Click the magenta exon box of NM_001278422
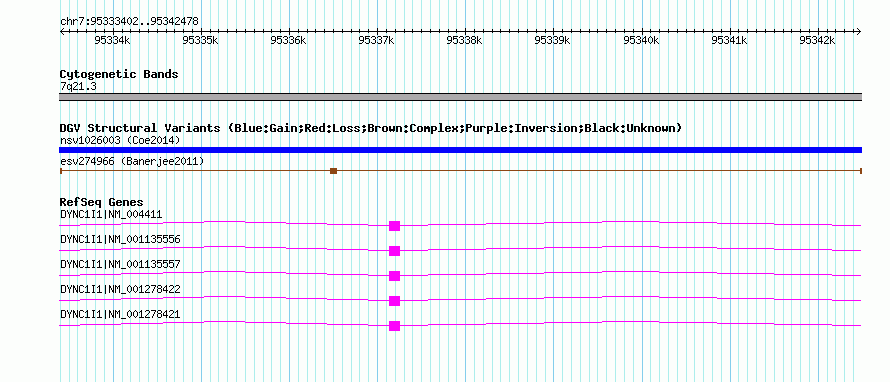890x382 pixels. pyautogui.click(x=394, y=301)
